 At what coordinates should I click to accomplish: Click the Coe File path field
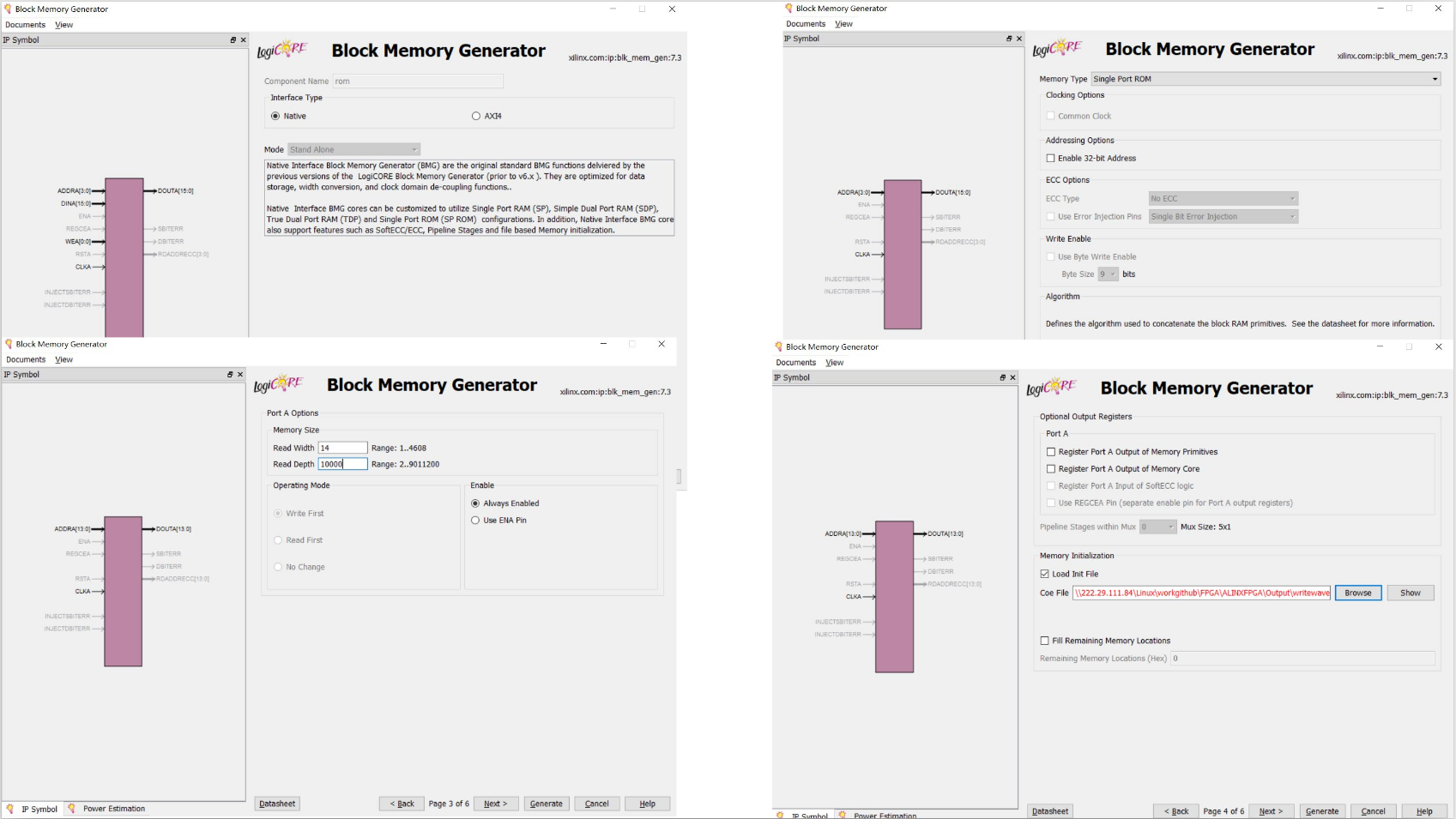click(x=1201, y=593)
